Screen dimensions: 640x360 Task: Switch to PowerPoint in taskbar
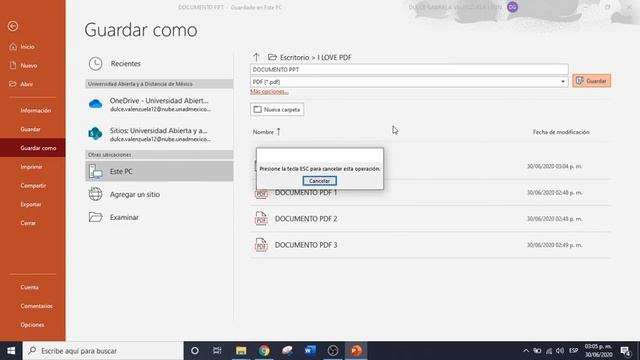tap(356, 351)
